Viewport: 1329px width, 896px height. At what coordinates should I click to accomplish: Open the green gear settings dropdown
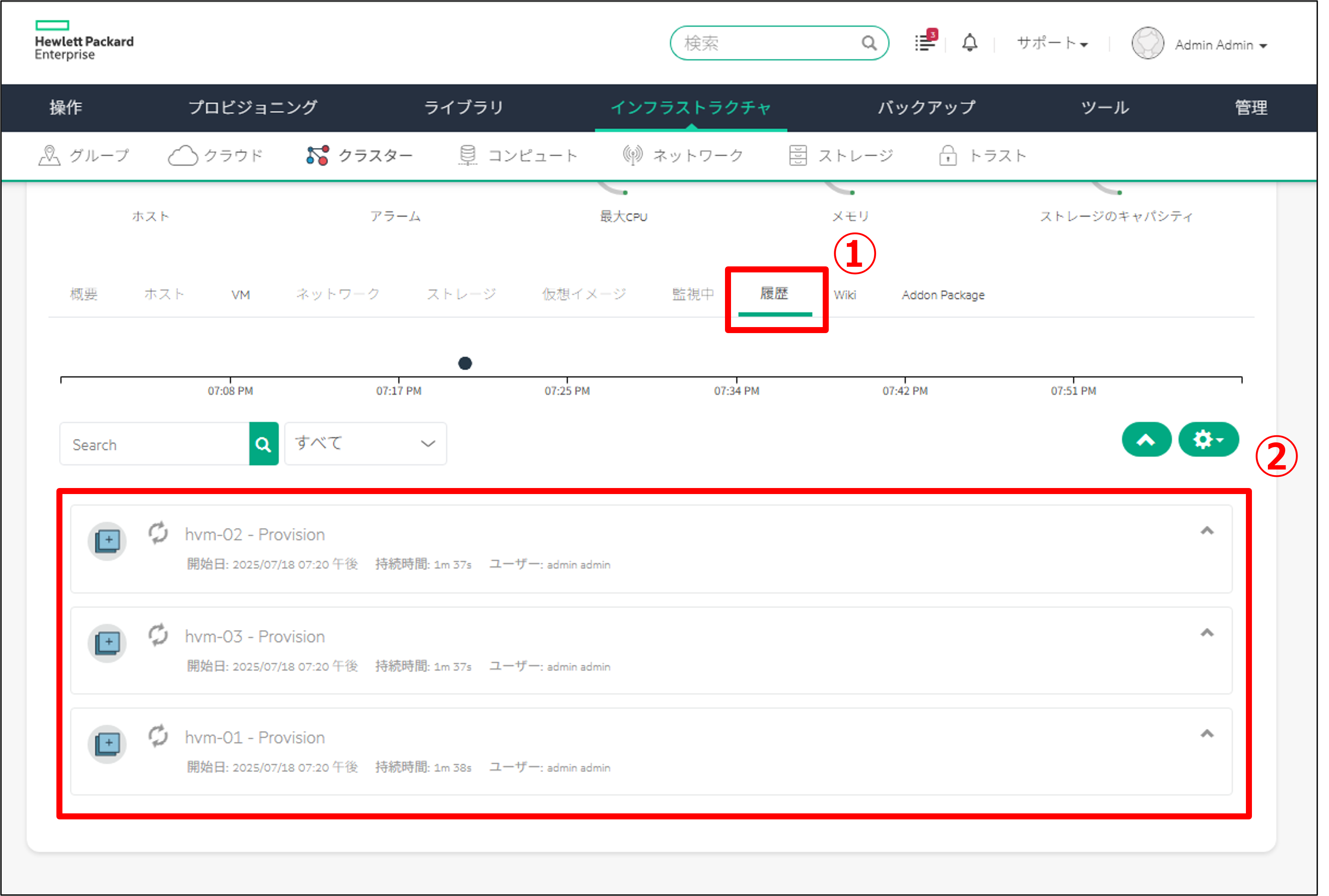pyautogui.click(x=1208, y=439)
